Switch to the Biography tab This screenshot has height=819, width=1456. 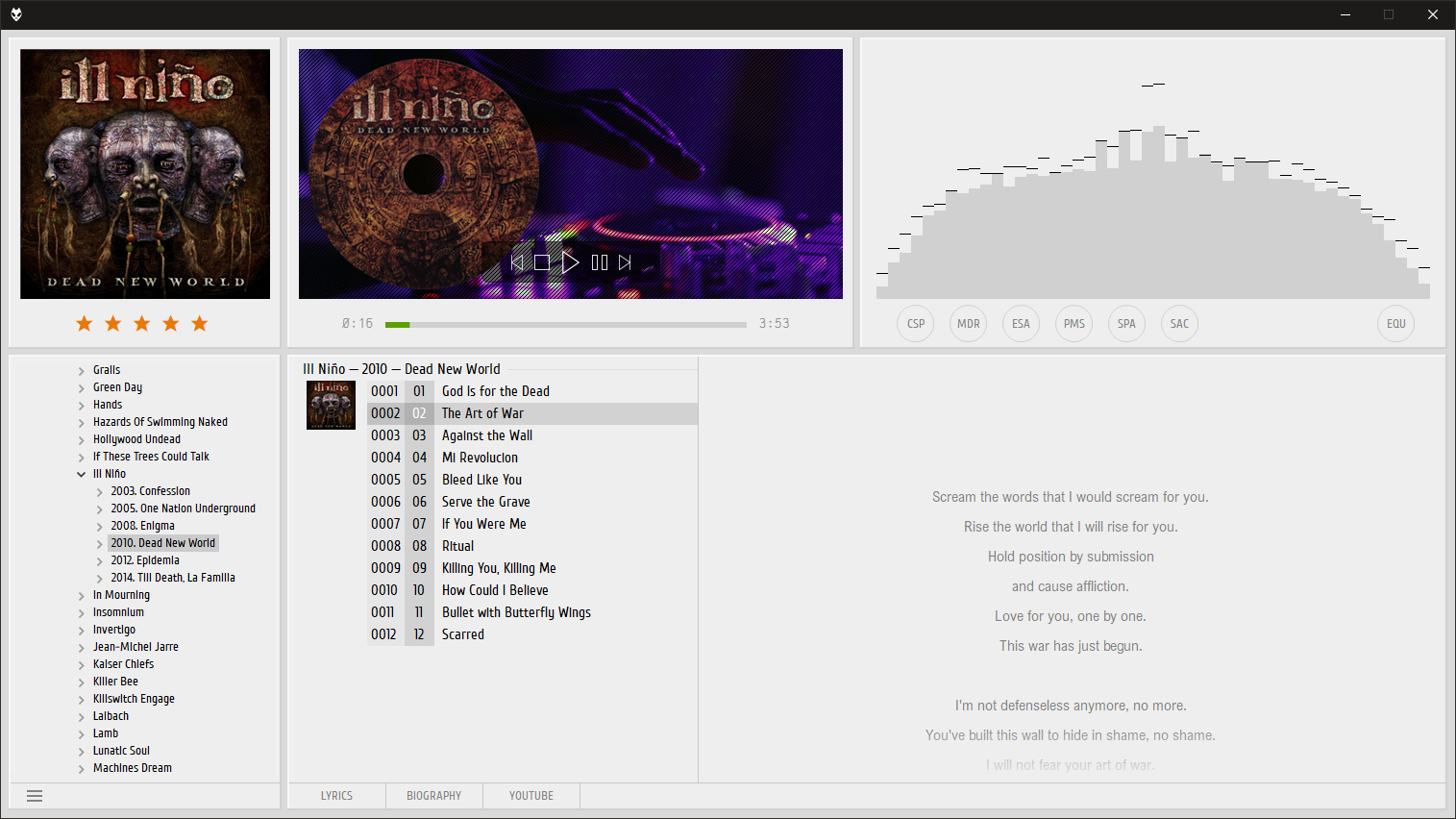pos(433,796)
